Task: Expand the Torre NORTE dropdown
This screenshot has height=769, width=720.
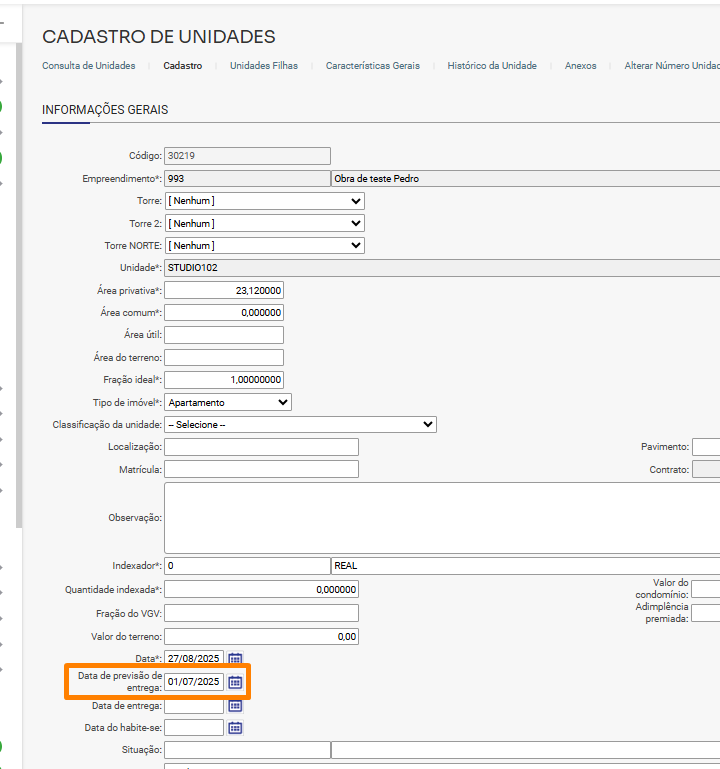Action: click(x=264, y=245)
